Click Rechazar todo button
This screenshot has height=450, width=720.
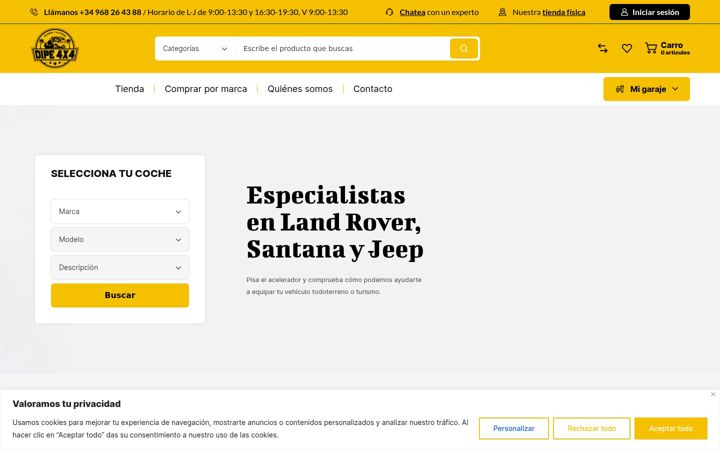tap(591, 428)
